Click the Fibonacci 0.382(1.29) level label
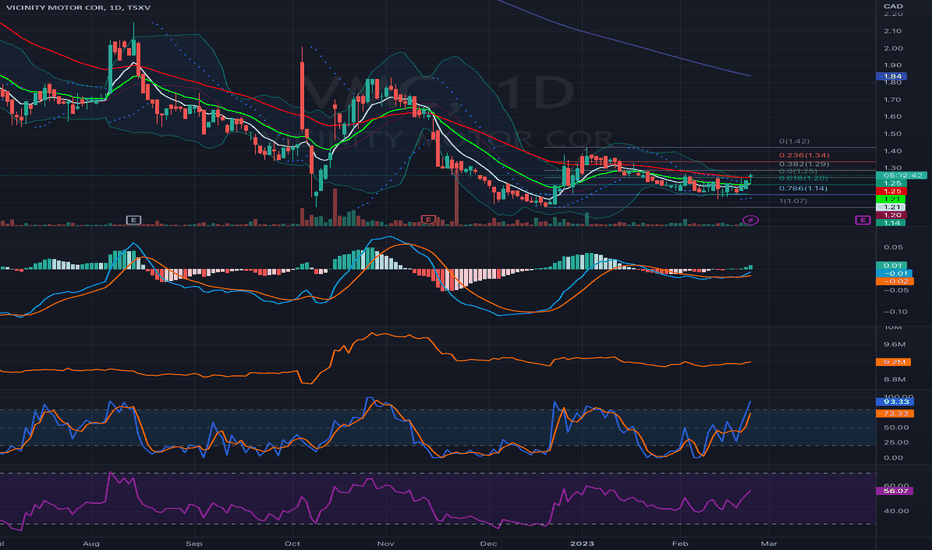932x550 pixels. (804, 164)
